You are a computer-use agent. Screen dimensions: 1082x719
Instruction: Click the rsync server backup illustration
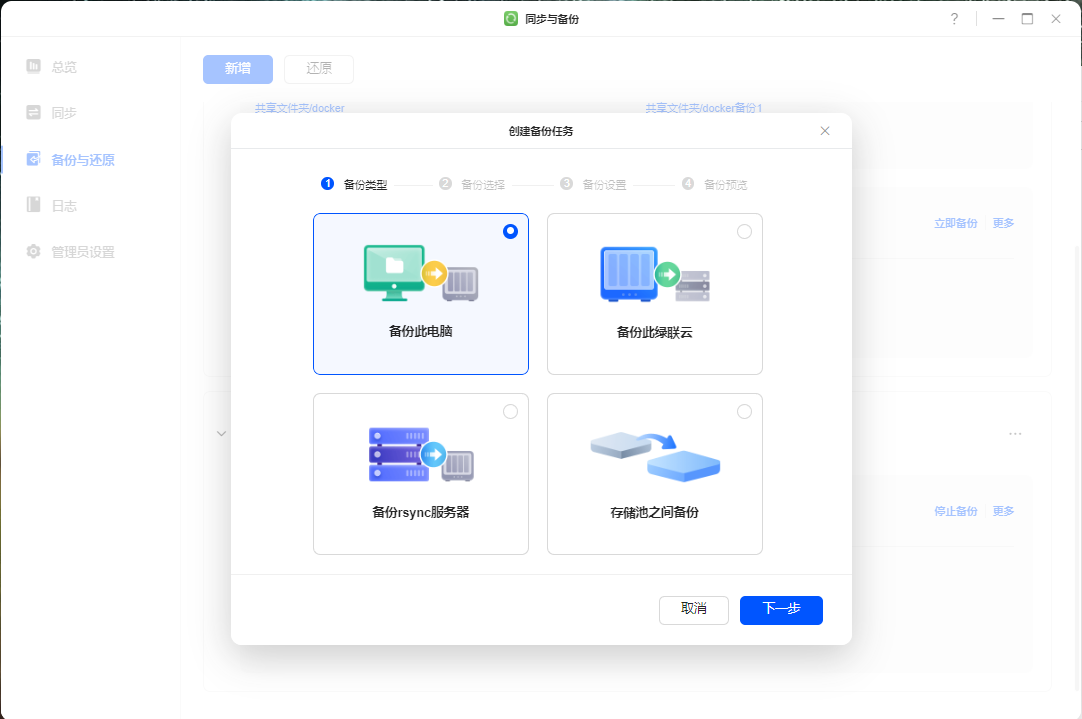[420, 454]
